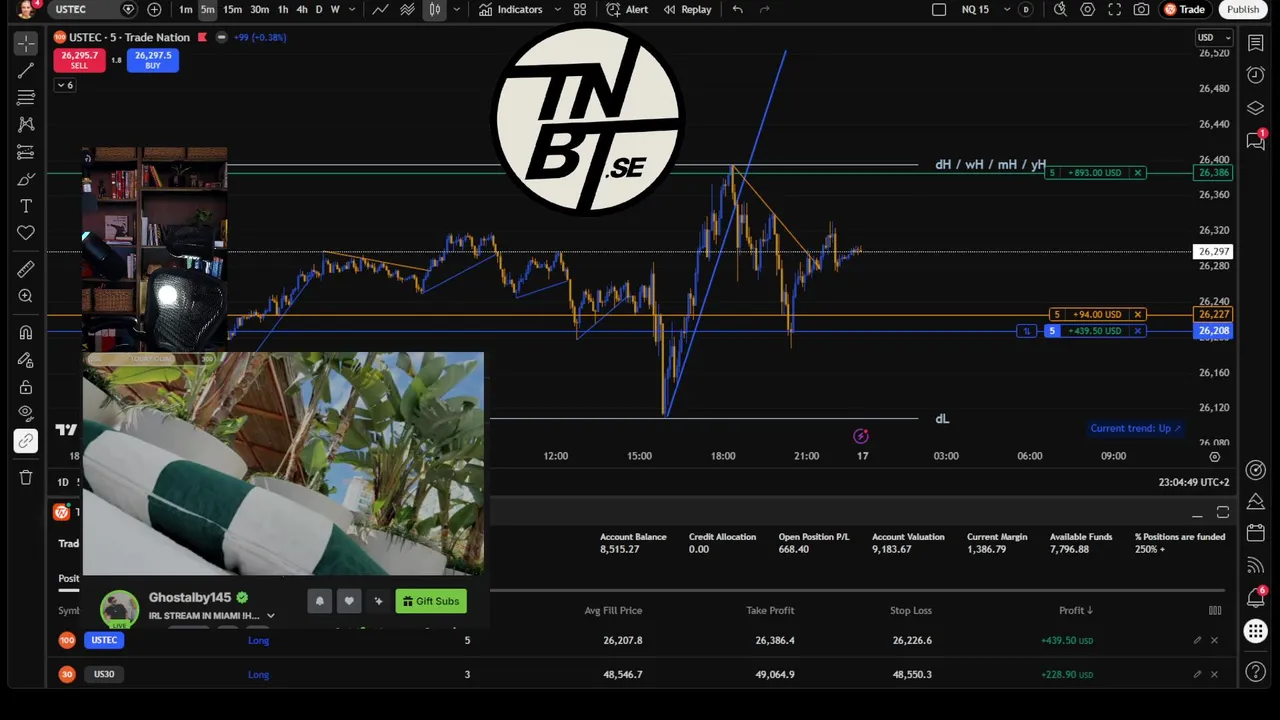Open the chats panel icon

[1256, 141]
